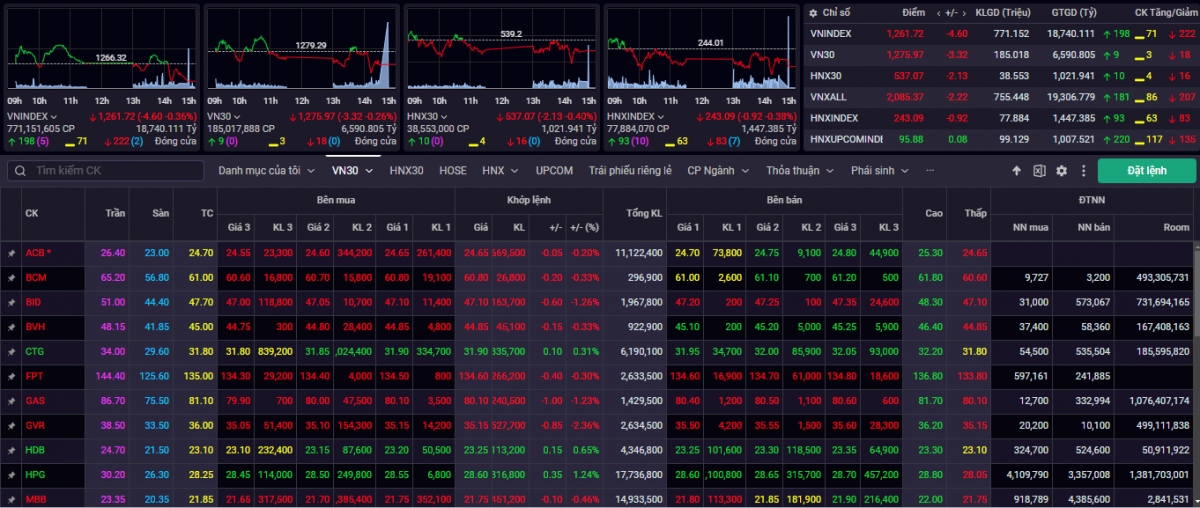Export table using Excel icon

[1039, 171]
